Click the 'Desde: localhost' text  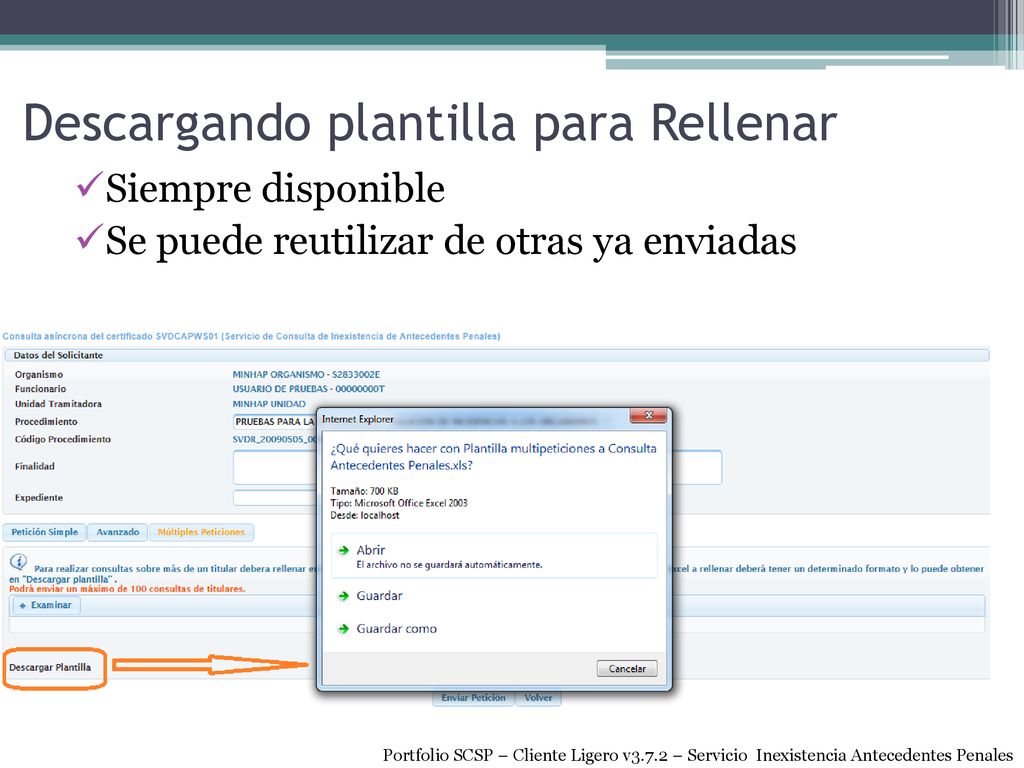(x=365, y=515)
